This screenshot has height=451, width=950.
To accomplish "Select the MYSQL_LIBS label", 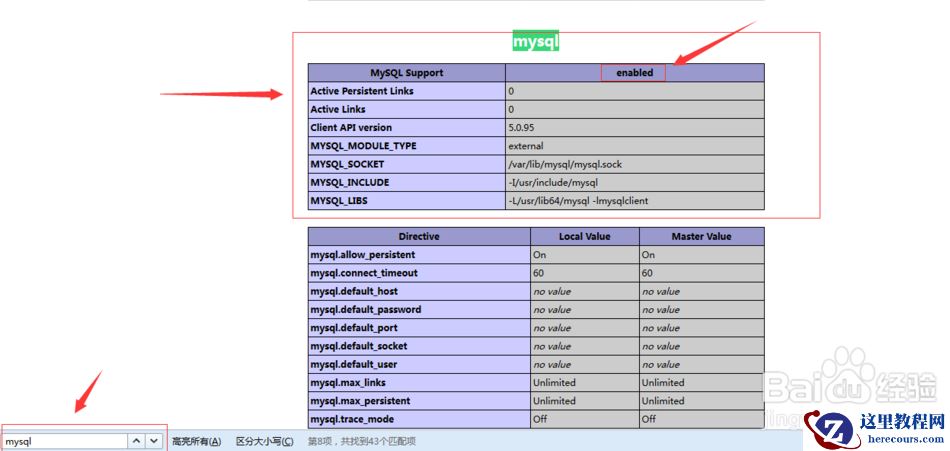I will (339, 201).
